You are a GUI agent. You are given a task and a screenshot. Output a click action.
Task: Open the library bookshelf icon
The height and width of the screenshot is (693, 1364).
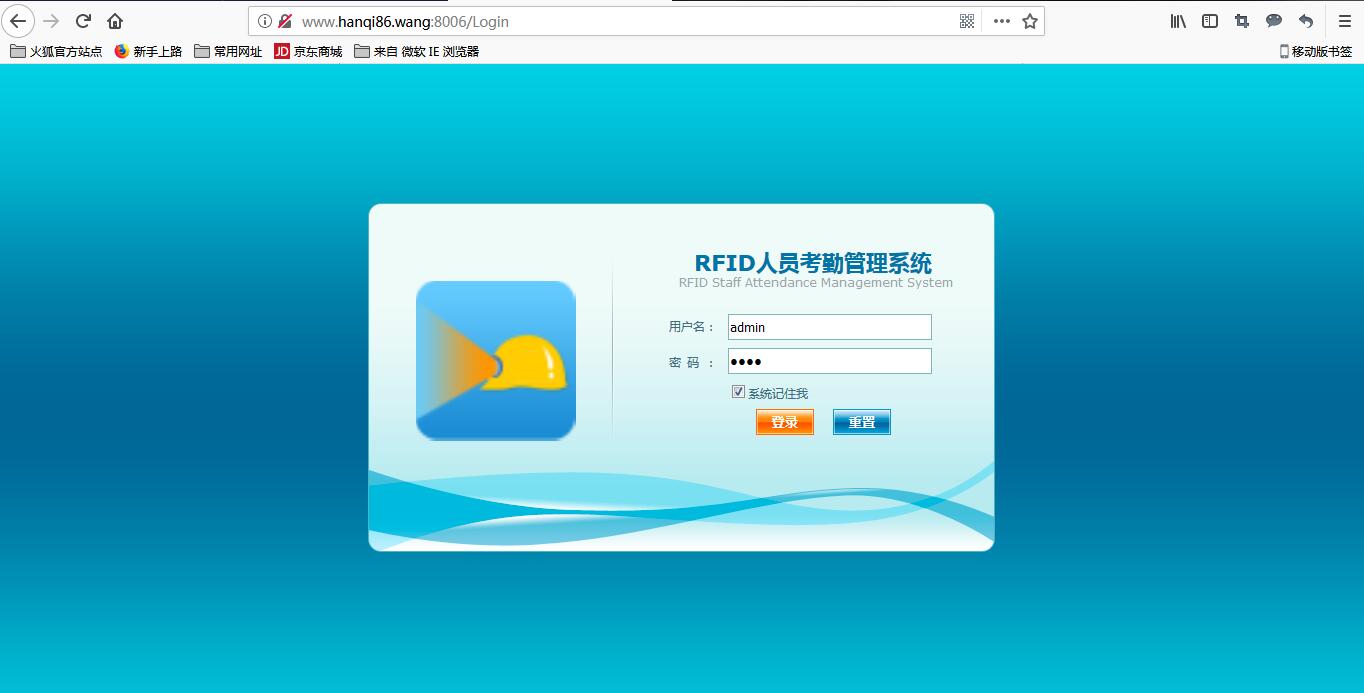tap(1178, 21)
